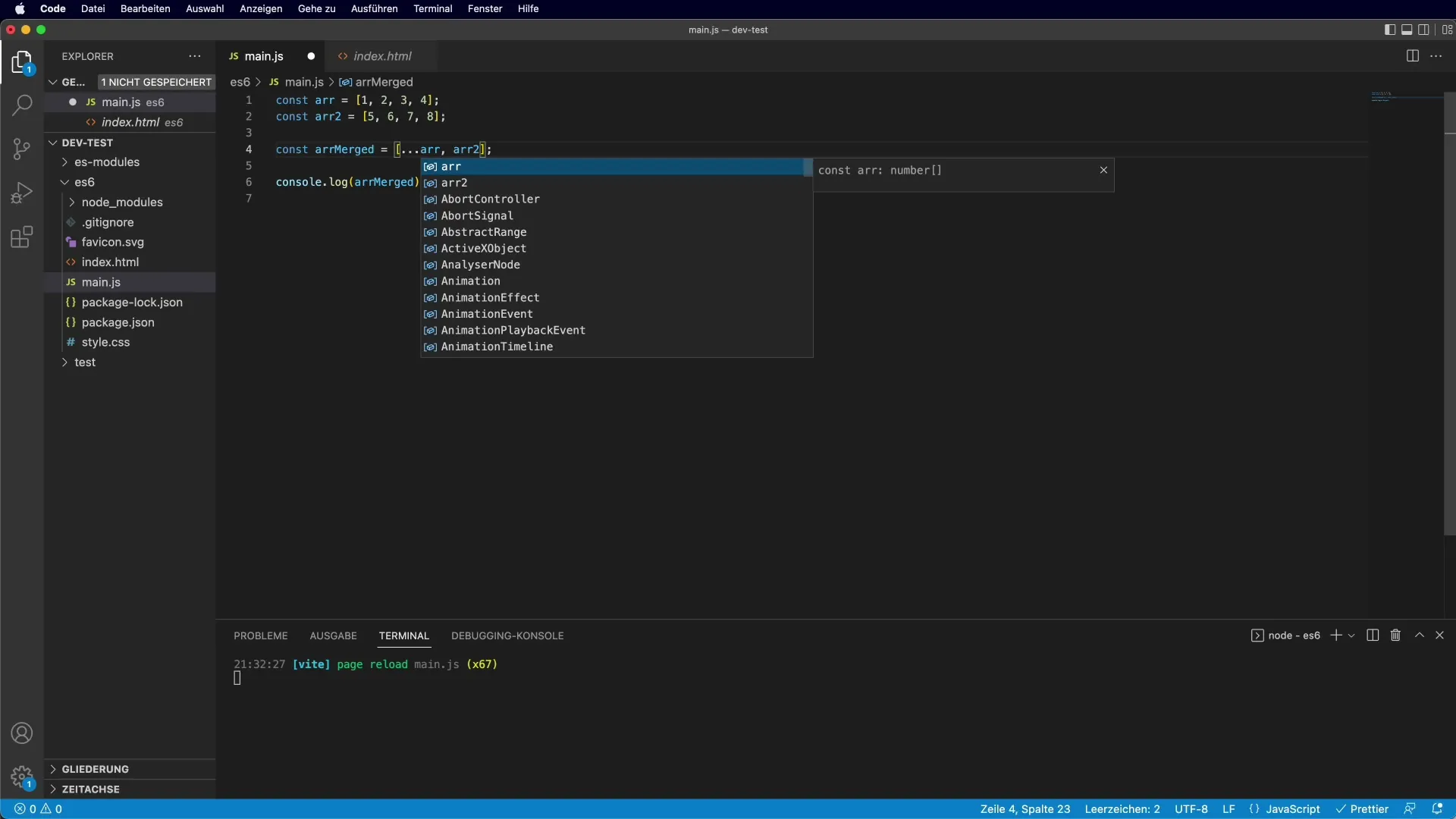The width and height of the screenshot is (1456, 819).
Task: Switch to the index.html editor tab
Action: tap(381, 56)
